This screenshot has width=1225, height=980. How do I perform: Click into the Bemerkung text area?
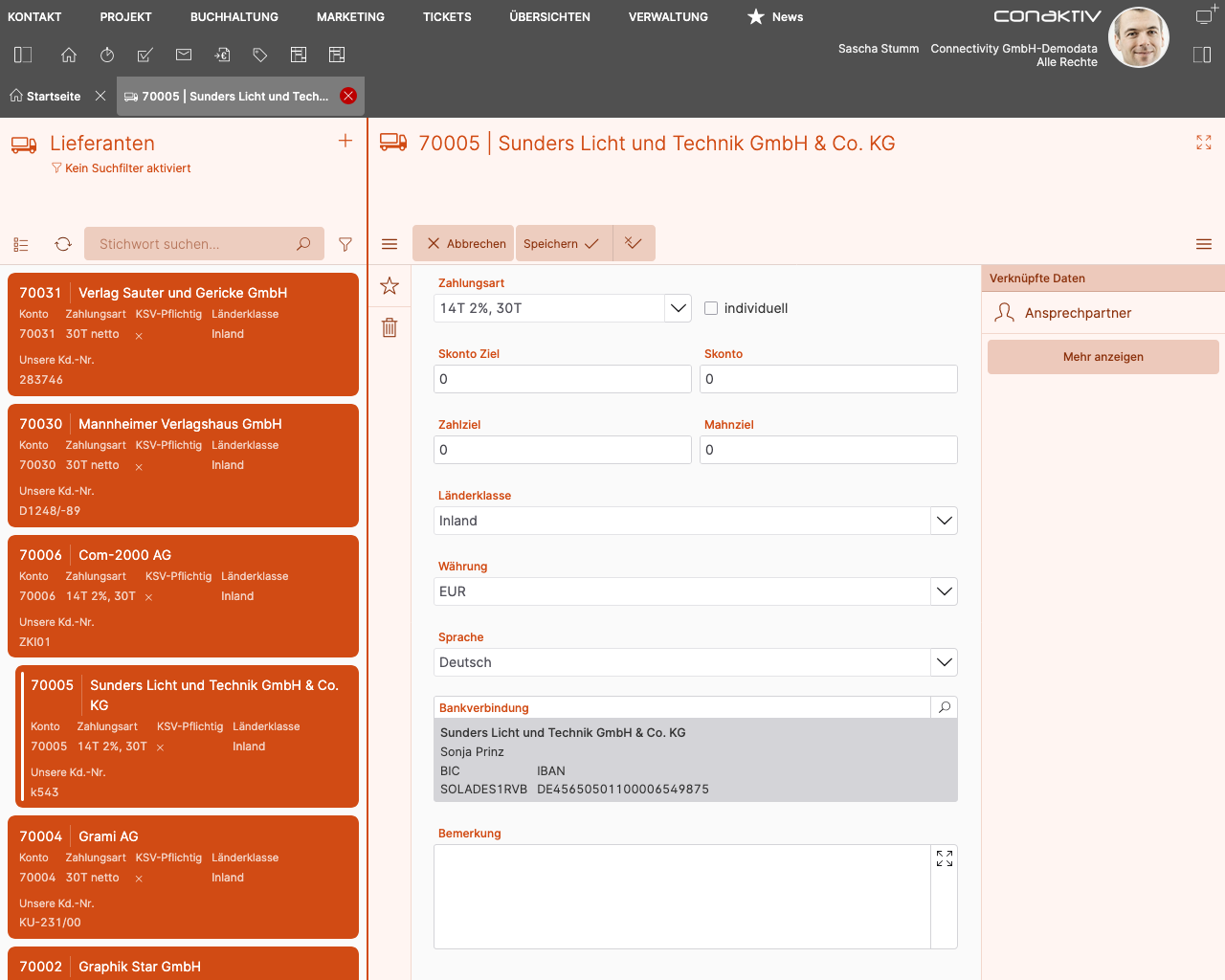681,897
